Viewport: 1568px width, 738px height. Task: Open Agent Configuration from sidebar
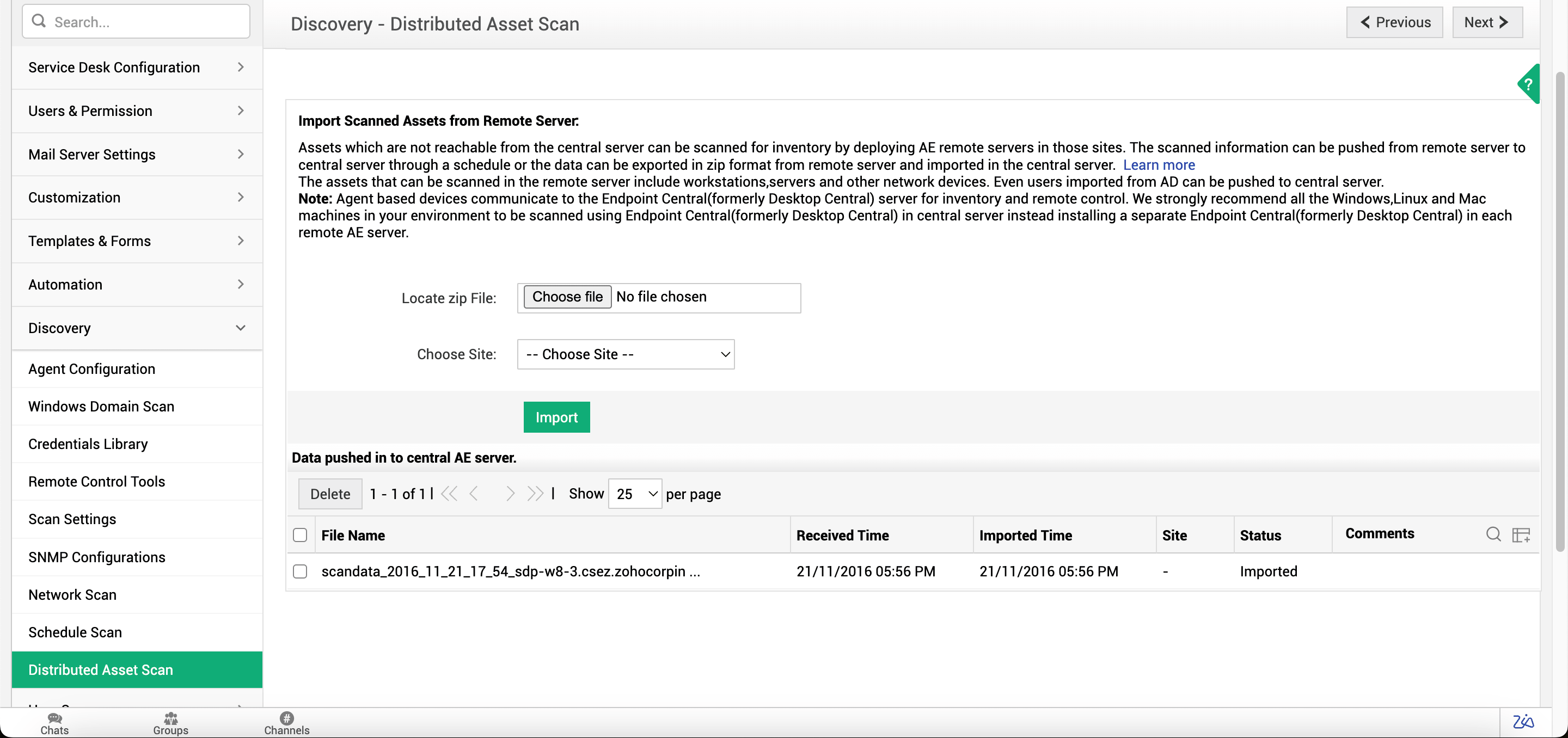[91, 368]
